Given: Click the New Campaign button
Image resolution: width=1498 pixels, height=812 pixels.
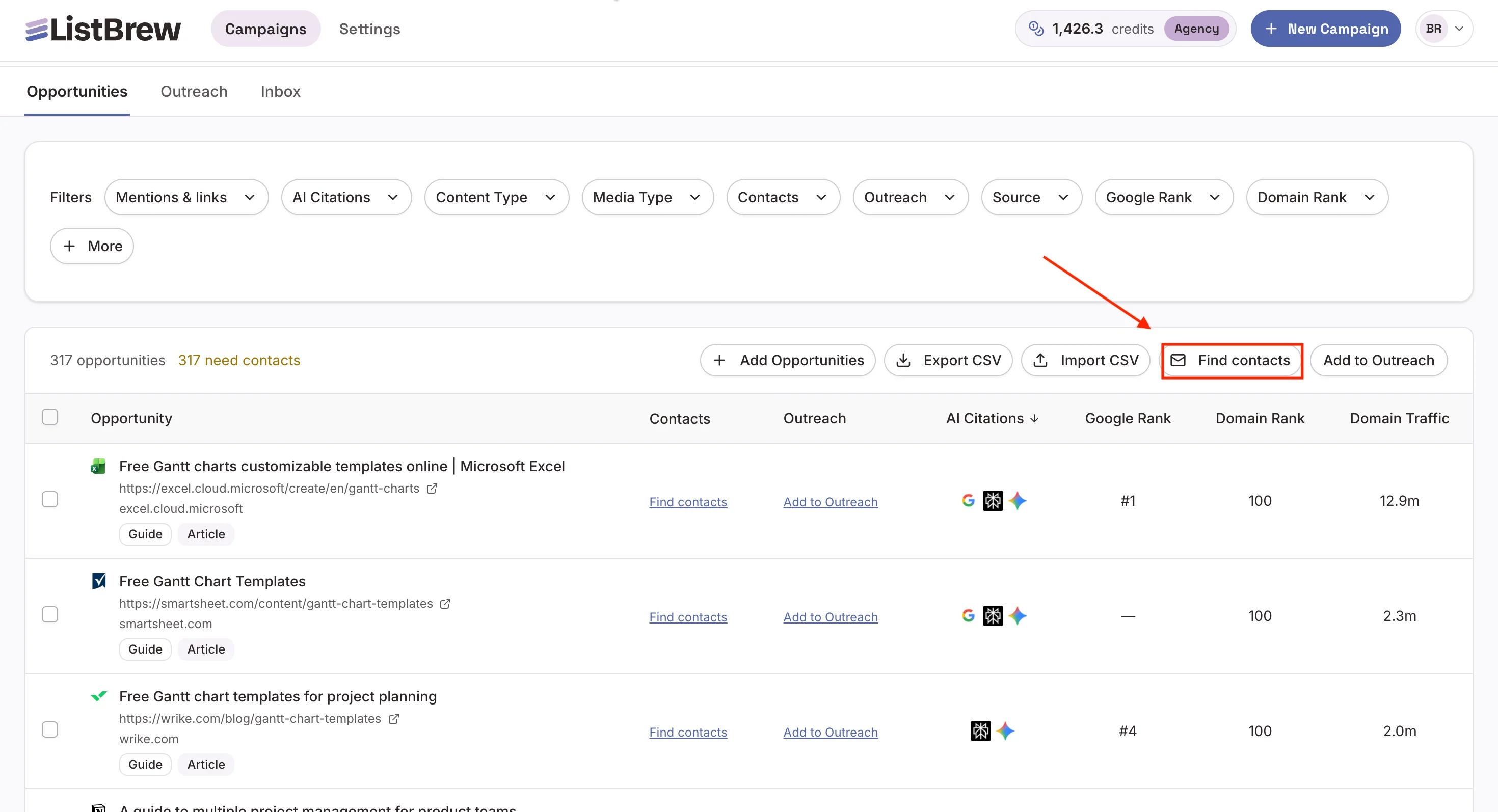Looking at the screenshot, I should [1325, 29].
